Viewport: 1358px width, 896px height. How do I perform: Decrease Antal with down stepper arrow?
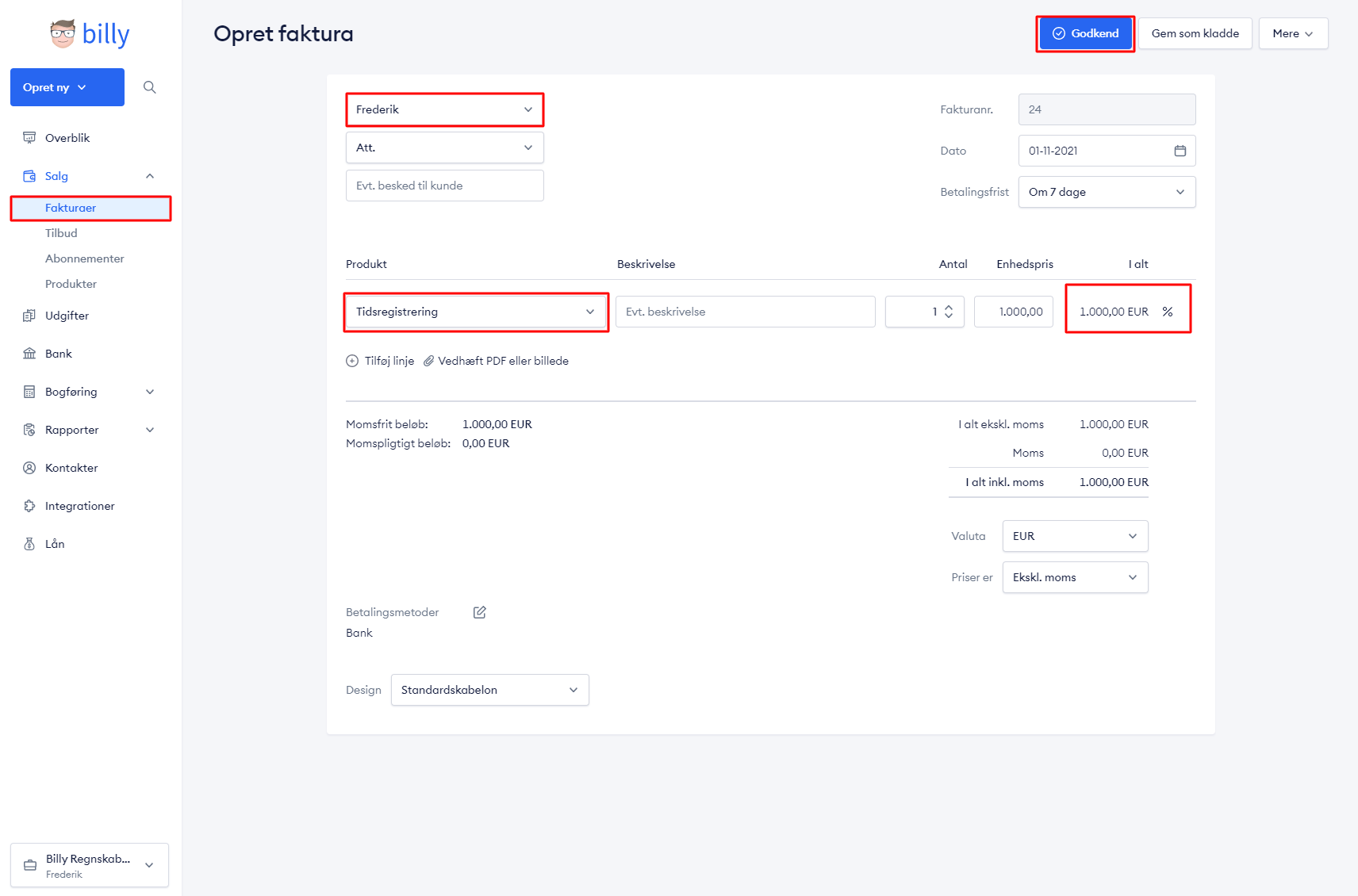[949, 316]
